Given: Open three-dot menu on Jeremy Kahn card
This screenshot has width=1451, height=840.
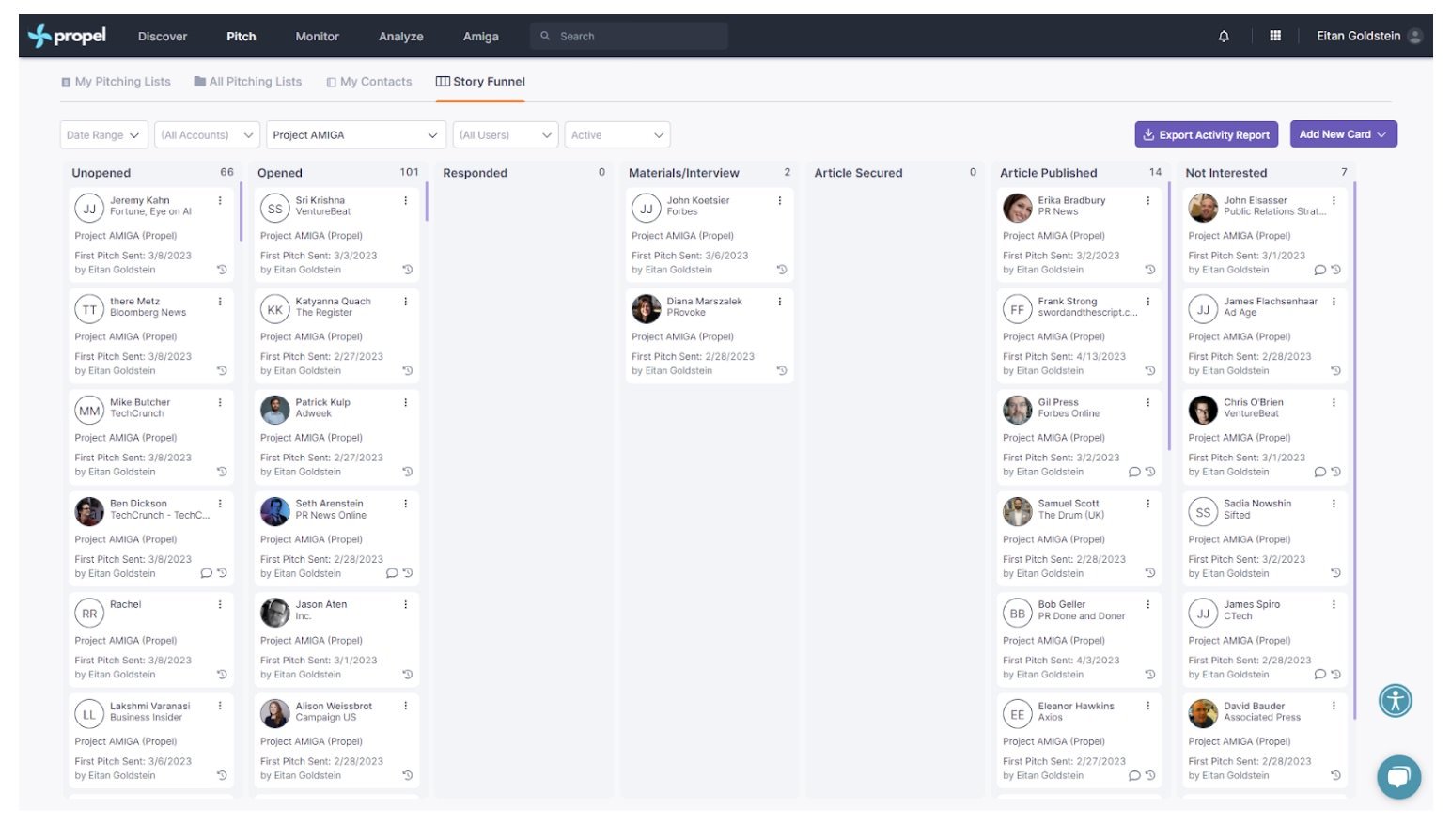Looking at the screenshot, I should (x=220, y=200).
